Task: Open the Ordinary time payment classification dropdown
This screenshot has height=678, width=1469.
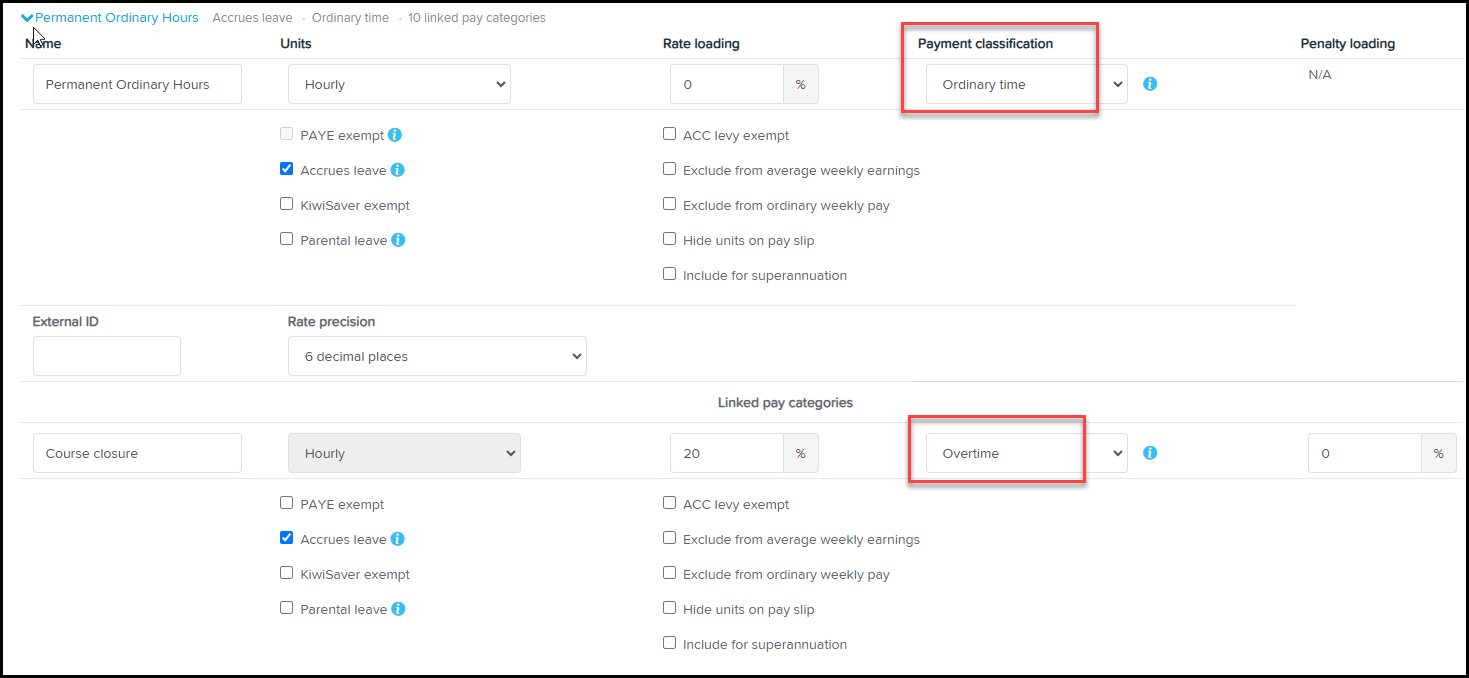Action: click(x=1026, y=85)
